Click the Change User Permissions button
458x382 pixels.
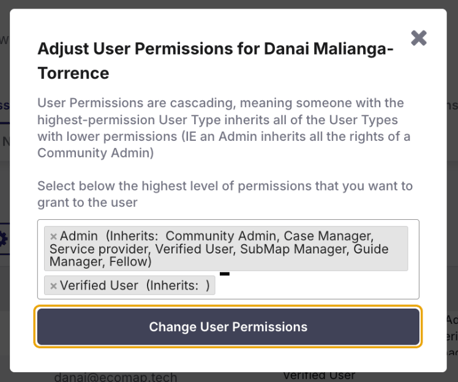click(x=228, y=327)
